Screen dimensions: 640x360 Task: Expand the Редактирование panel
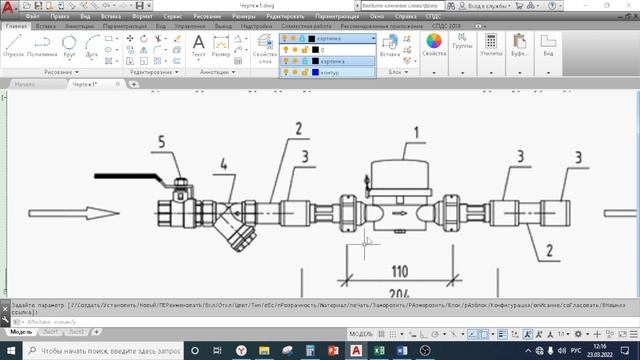[x=154, y=72]
